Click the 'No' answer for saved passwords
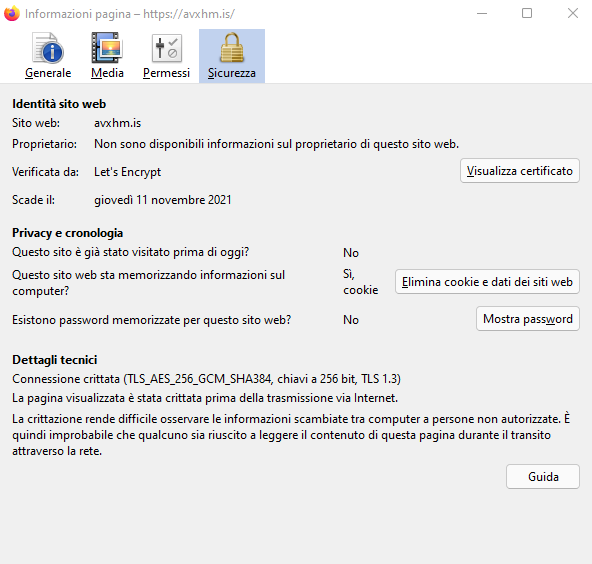Screen dimensions: 592x564 pyautogui.click(x=351, y=320)
